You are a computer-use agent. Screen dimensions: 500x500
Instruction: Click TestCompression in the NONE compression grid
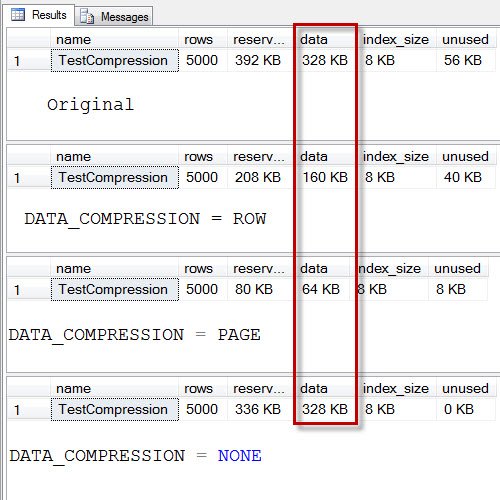[x=115, y=409]
